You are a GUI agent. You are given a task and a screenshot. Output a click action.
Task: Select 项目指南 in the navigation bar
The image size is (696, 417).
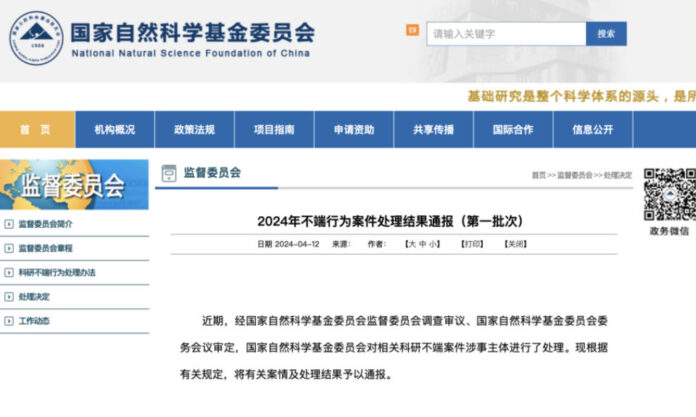coord(274,129)
